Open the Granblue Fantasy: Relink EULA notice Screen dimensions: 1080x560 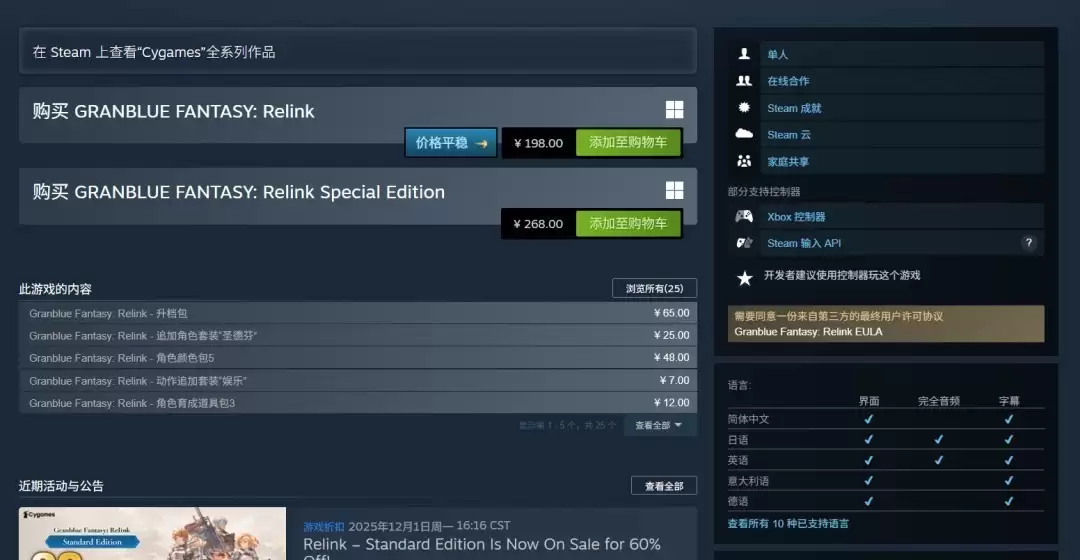coord(886,324)
